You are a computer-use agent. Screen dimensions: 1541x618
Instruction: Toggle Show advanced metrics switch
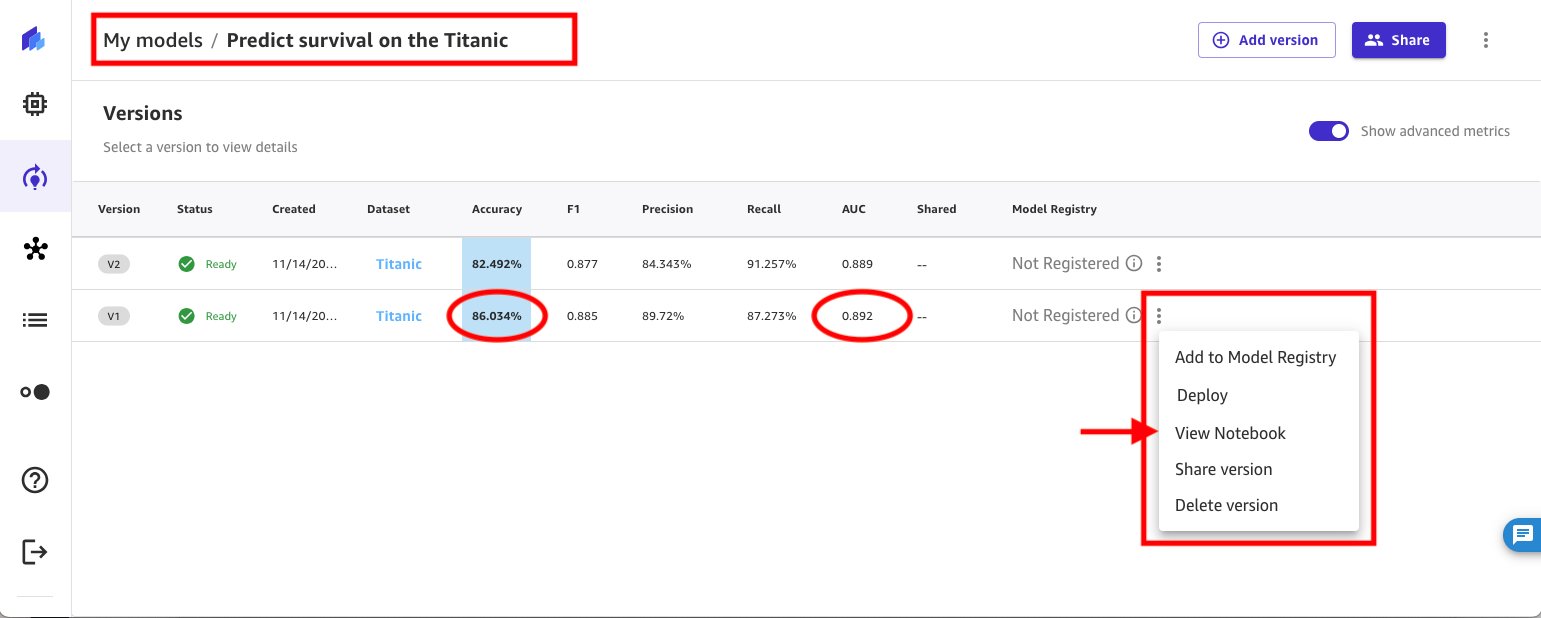click(1329, 131)
